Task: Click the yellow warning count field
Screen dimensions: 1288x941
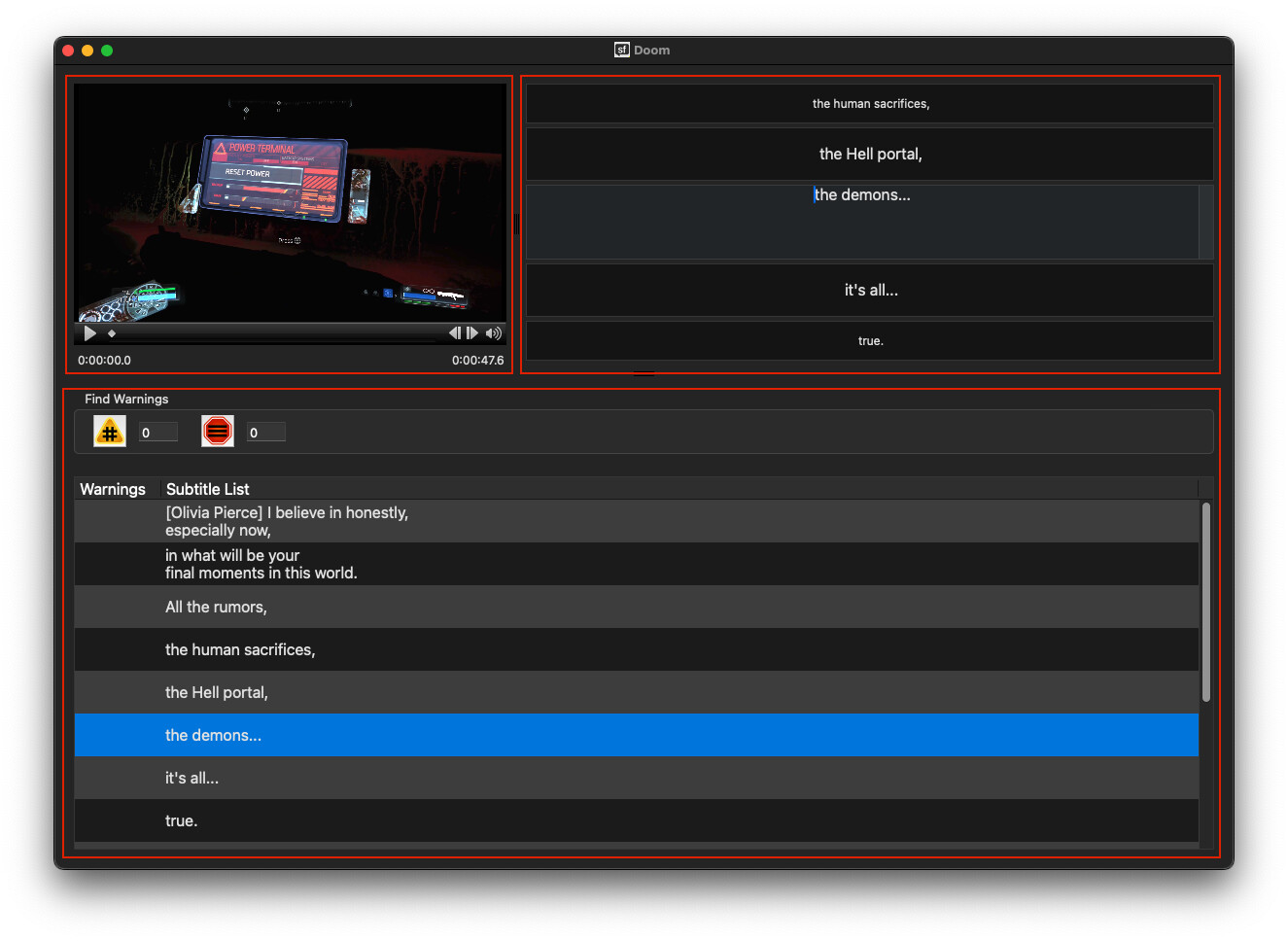Action: pyautogui.click(x=158, y=433)
